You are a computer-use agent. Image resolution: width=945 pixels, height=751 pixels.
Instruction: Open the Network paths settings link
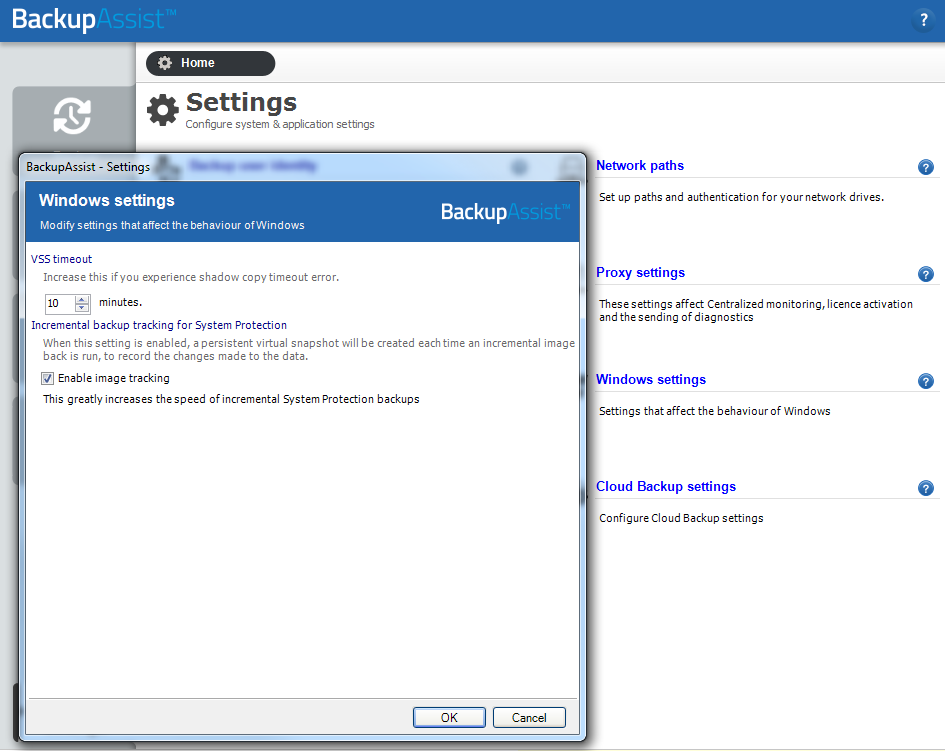[x=640, y=166]
